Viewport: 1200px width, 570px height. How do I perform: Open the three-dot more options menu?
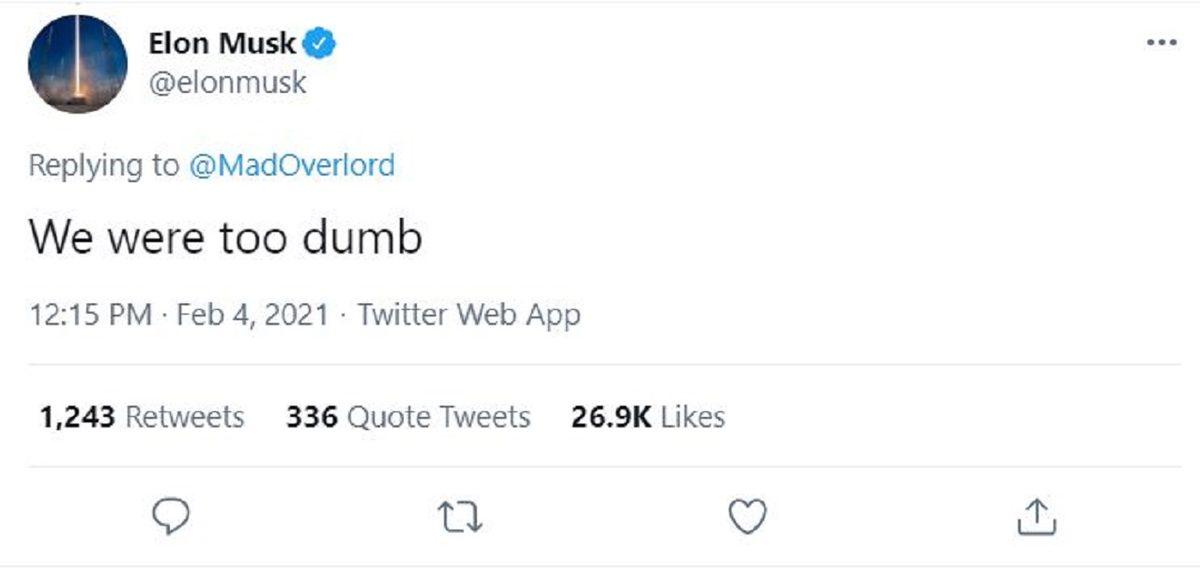click(x=1160, y=43)
